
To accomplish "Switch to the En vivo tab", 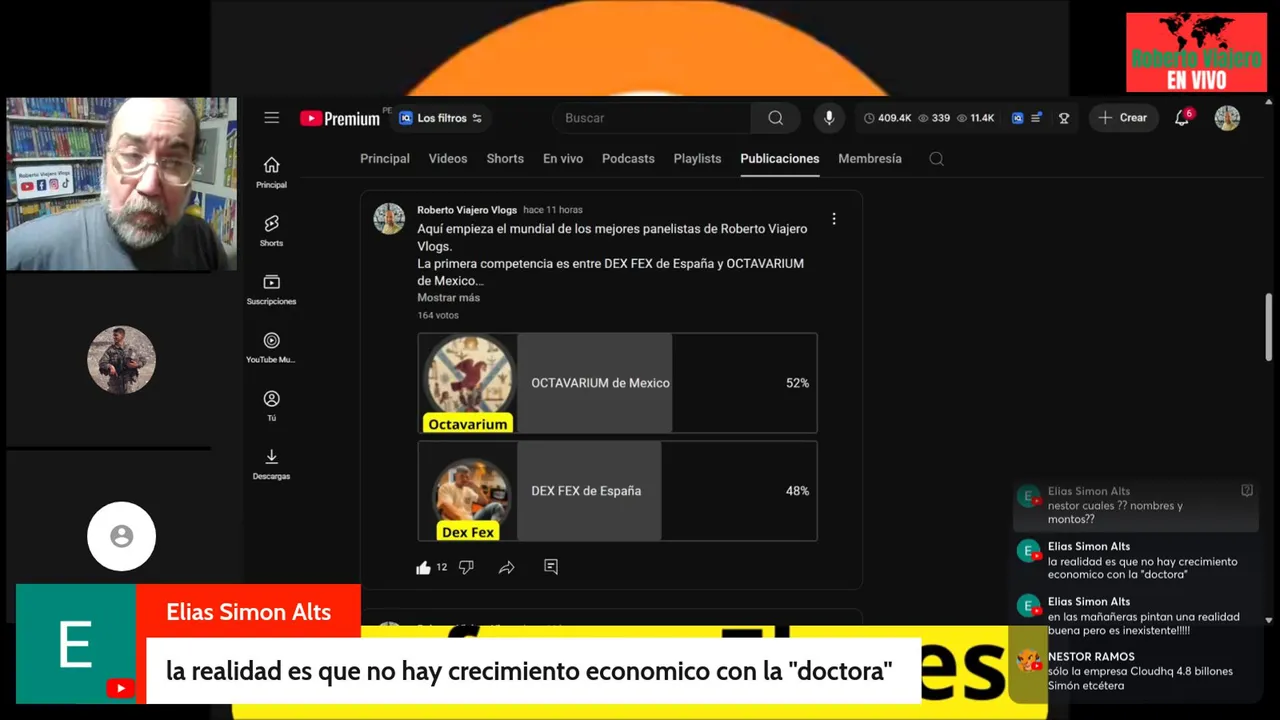I will click(563, 159).
